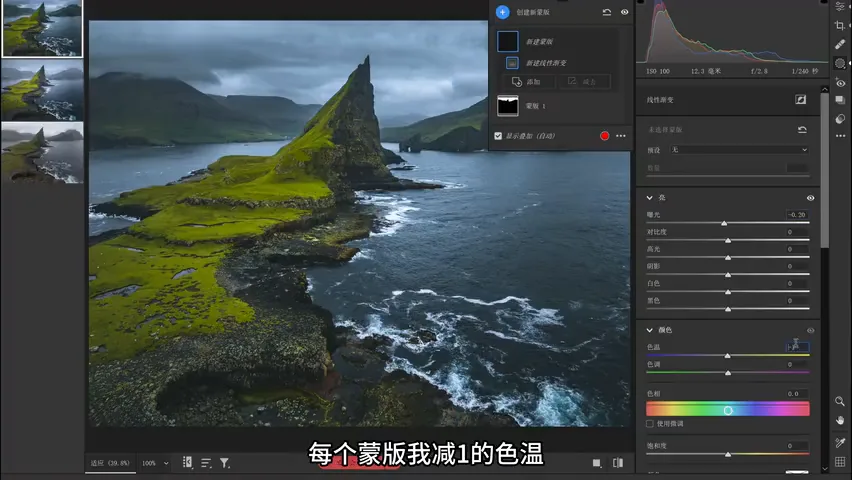852x480 pixels.
Task: Collapse the 颜色 (Color) section chevron
Action: point(649,330)
